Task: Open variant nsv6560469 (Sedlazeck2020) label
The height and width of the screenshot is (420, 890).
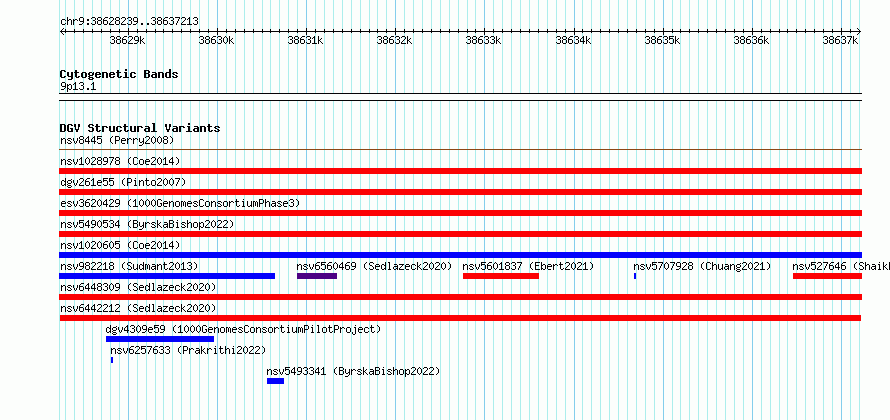Action: [374, 266]
